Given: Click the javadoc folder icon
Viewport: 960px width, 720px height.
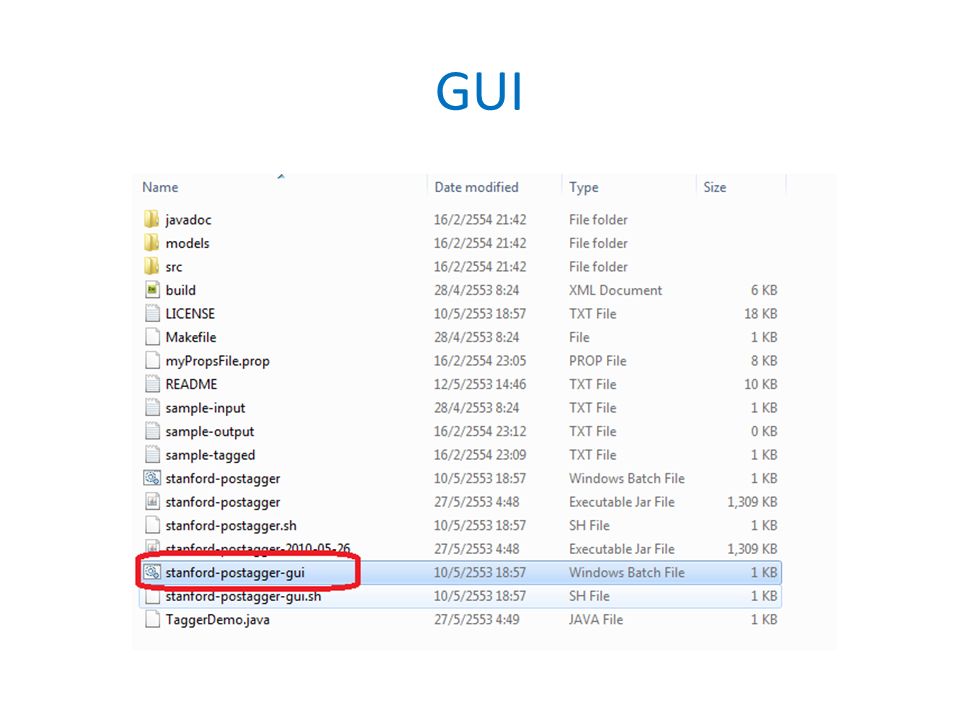Looking at the screenshot, I should [x=152, y=219].
